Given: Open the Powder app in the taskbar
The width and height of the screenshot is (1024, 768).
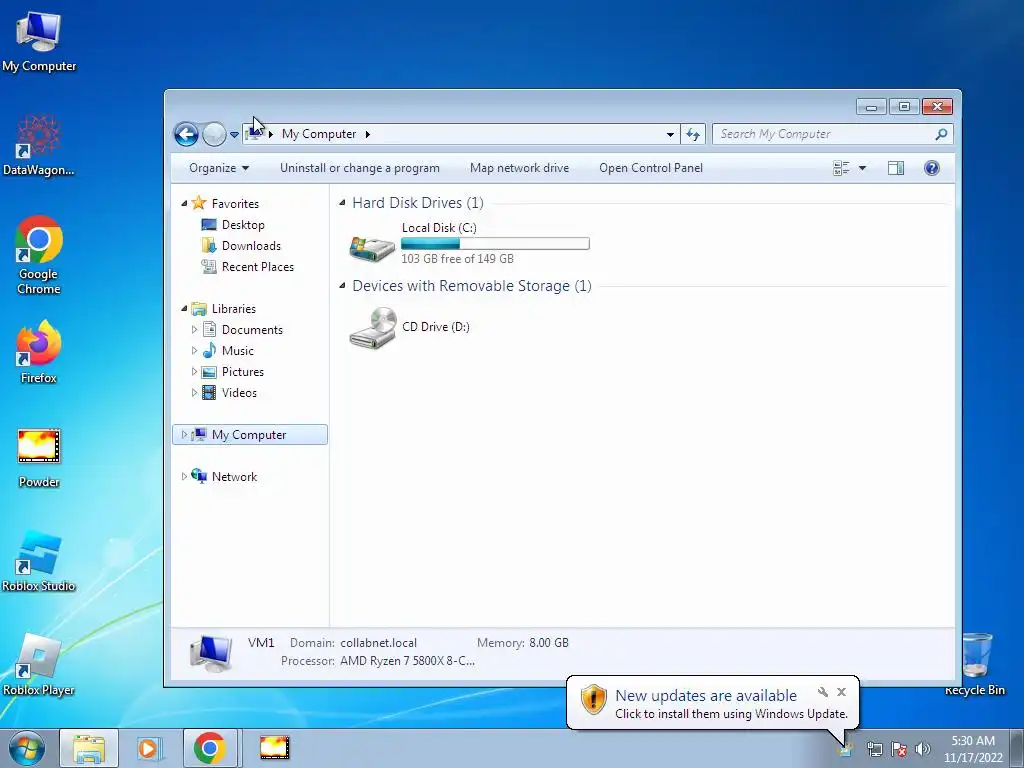Looking at the screenshot, I should [x=274, y=748].
